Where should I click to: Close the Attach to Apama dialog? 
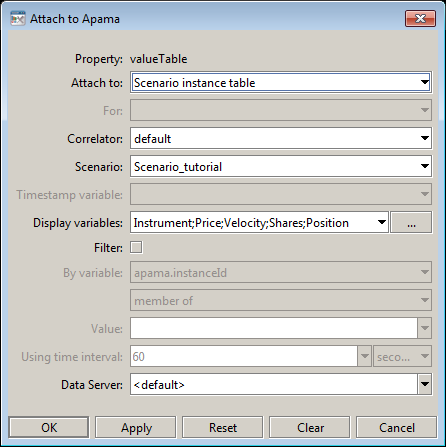click(420, 18)
